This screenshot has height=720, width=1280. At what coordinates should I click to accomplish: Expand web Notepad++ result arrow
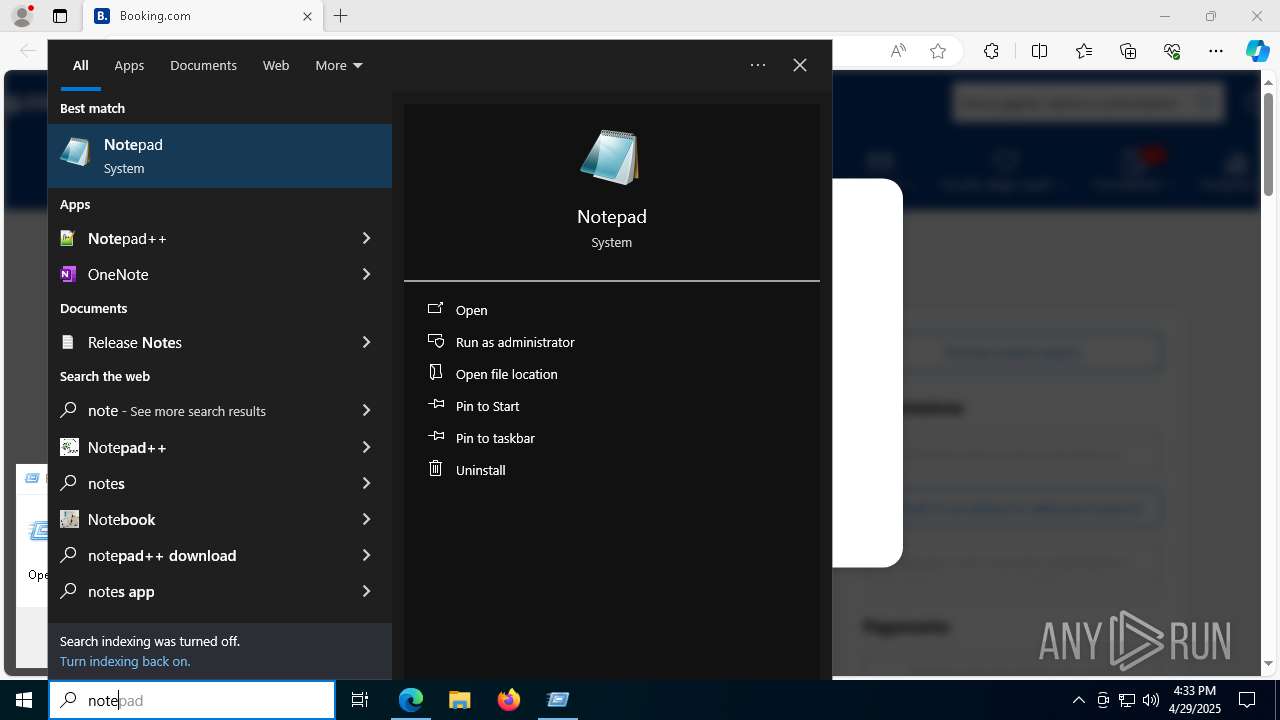(366, 447)
